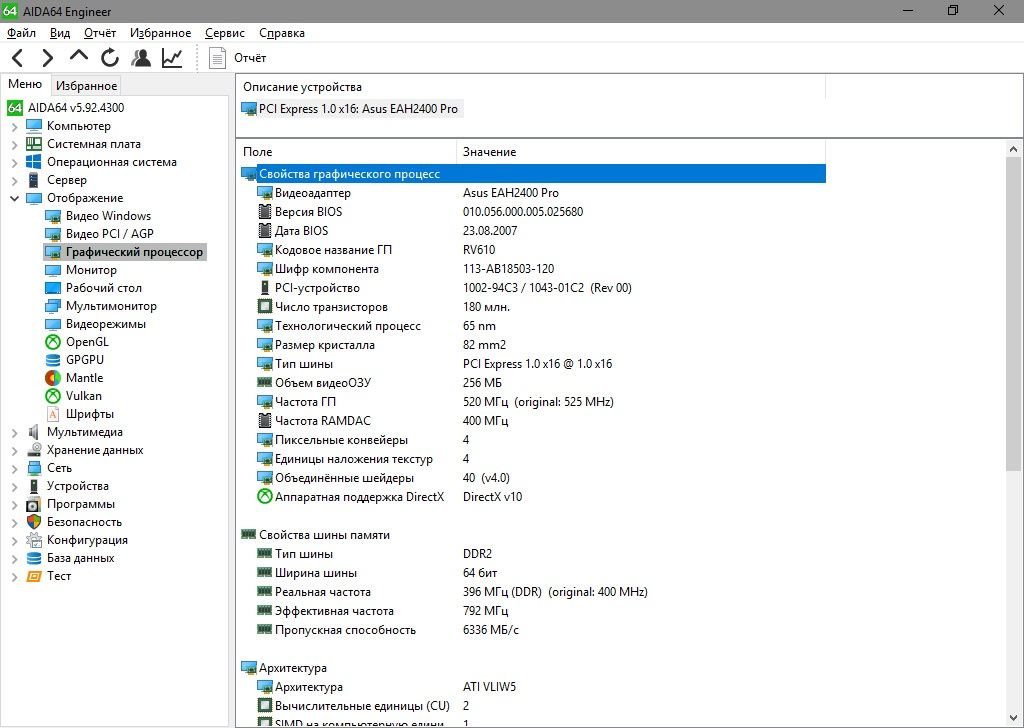Open the Справка menu
The height and width of the screenshot is (728, 1024).
tap(281, 33)
